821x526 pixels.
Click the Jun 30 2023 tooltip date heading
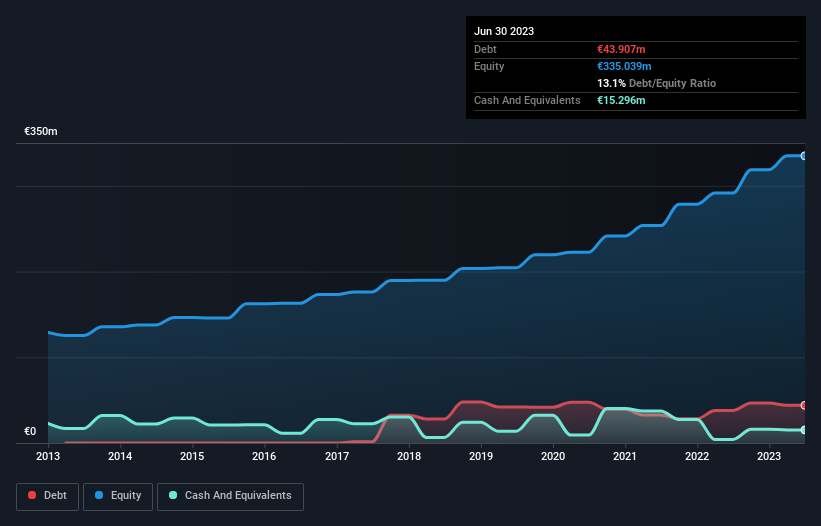tap(504, 31)
